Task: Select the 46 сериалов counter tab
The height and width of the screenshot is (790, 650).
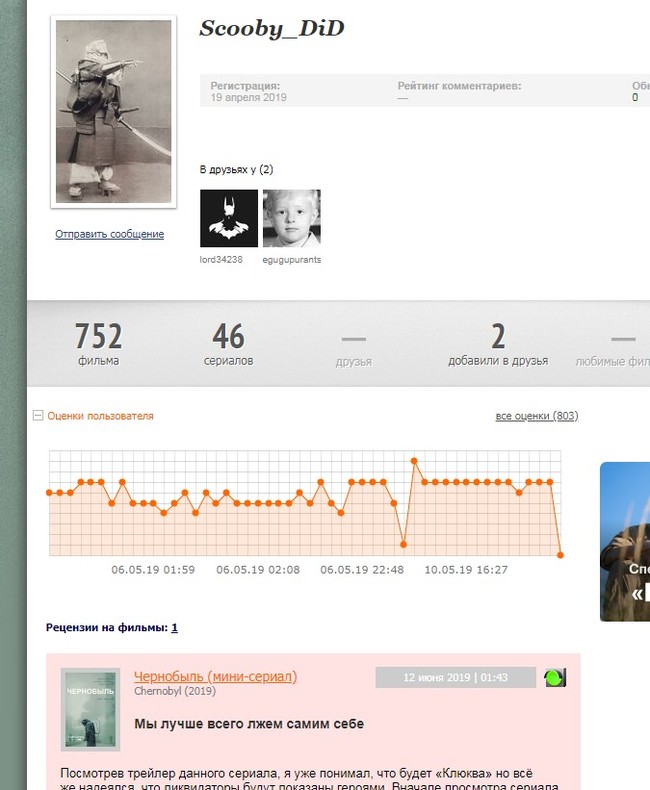Action: click(228, 344)
